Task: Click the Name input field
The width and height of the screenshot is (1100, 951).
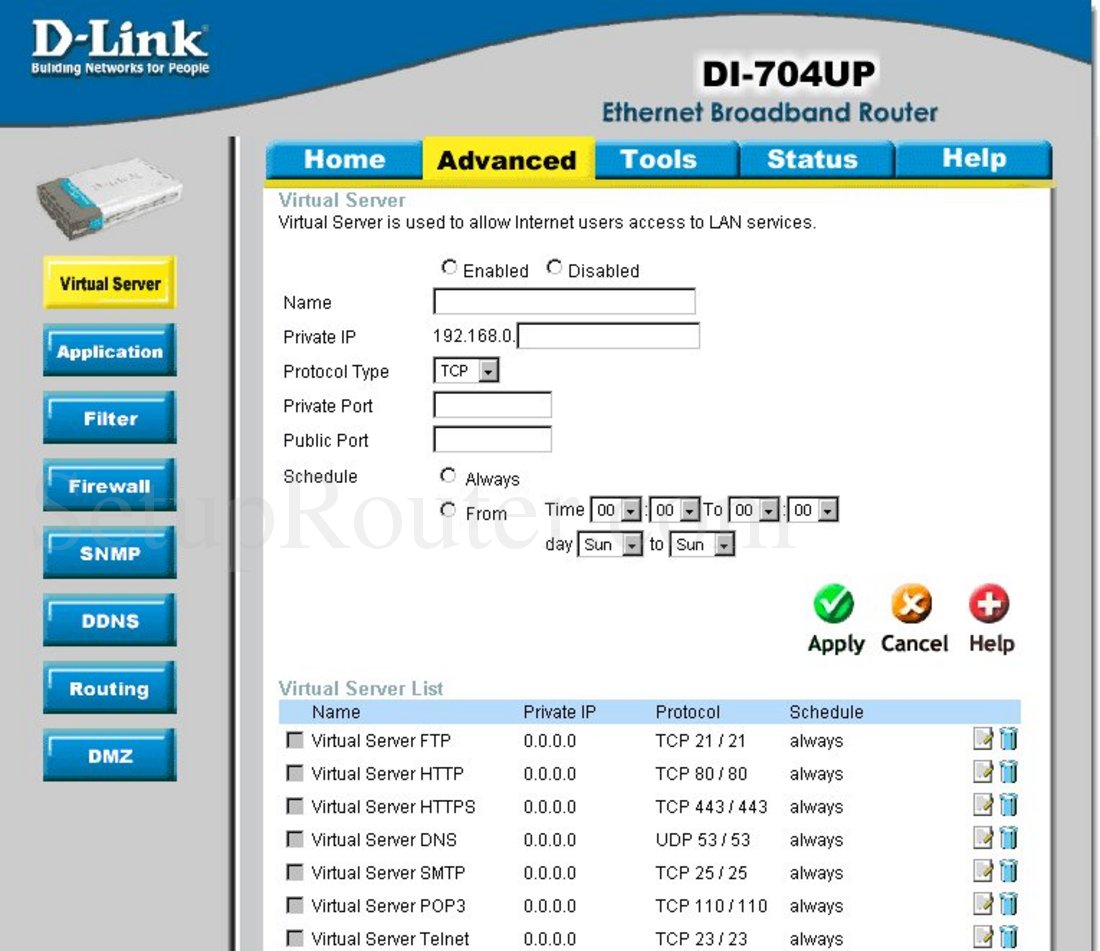Action: coord(563,301)
